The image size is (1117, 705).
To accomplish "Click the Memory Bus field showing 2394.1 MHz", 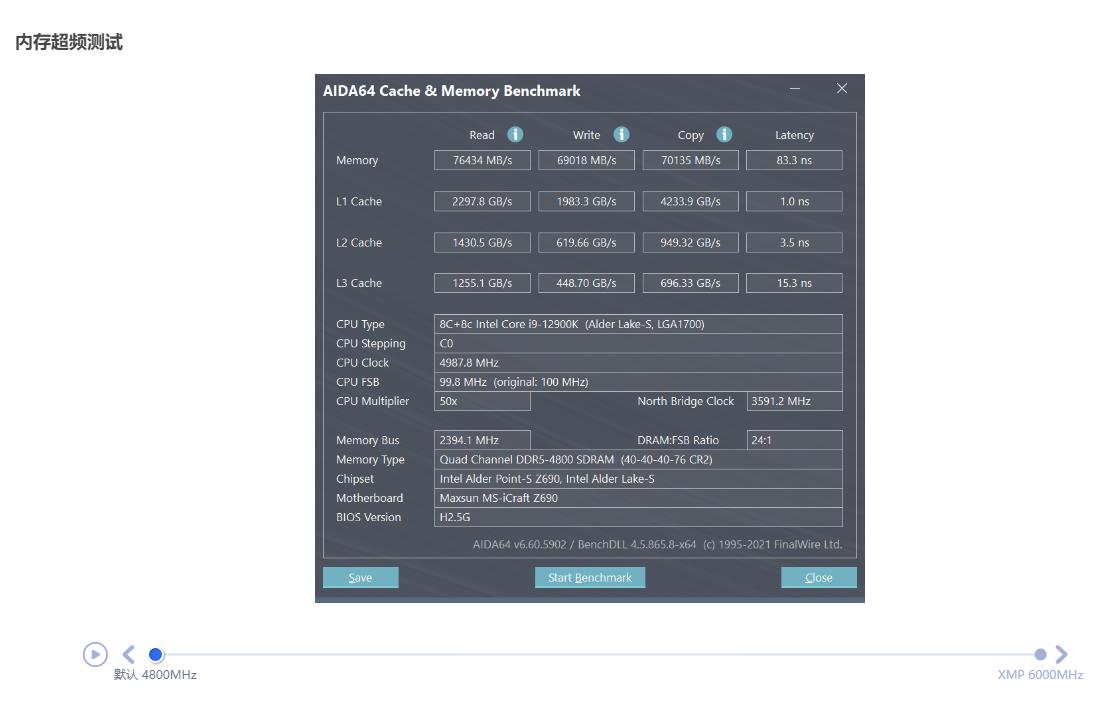I will pos(482,439).
